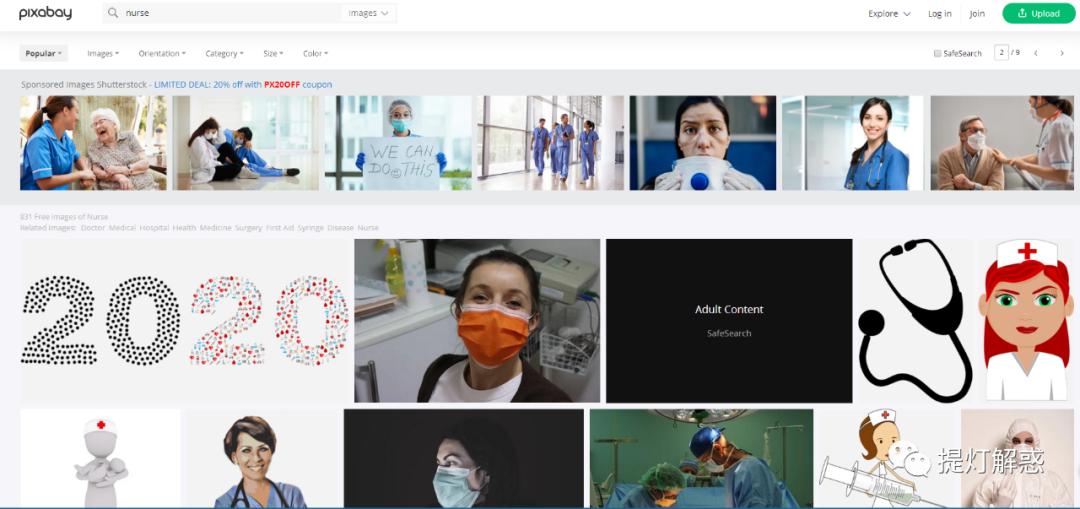Screen dimensions: 1080x509
Task: Open the Images type dropdown in search bar
Action: pos(368,13)
